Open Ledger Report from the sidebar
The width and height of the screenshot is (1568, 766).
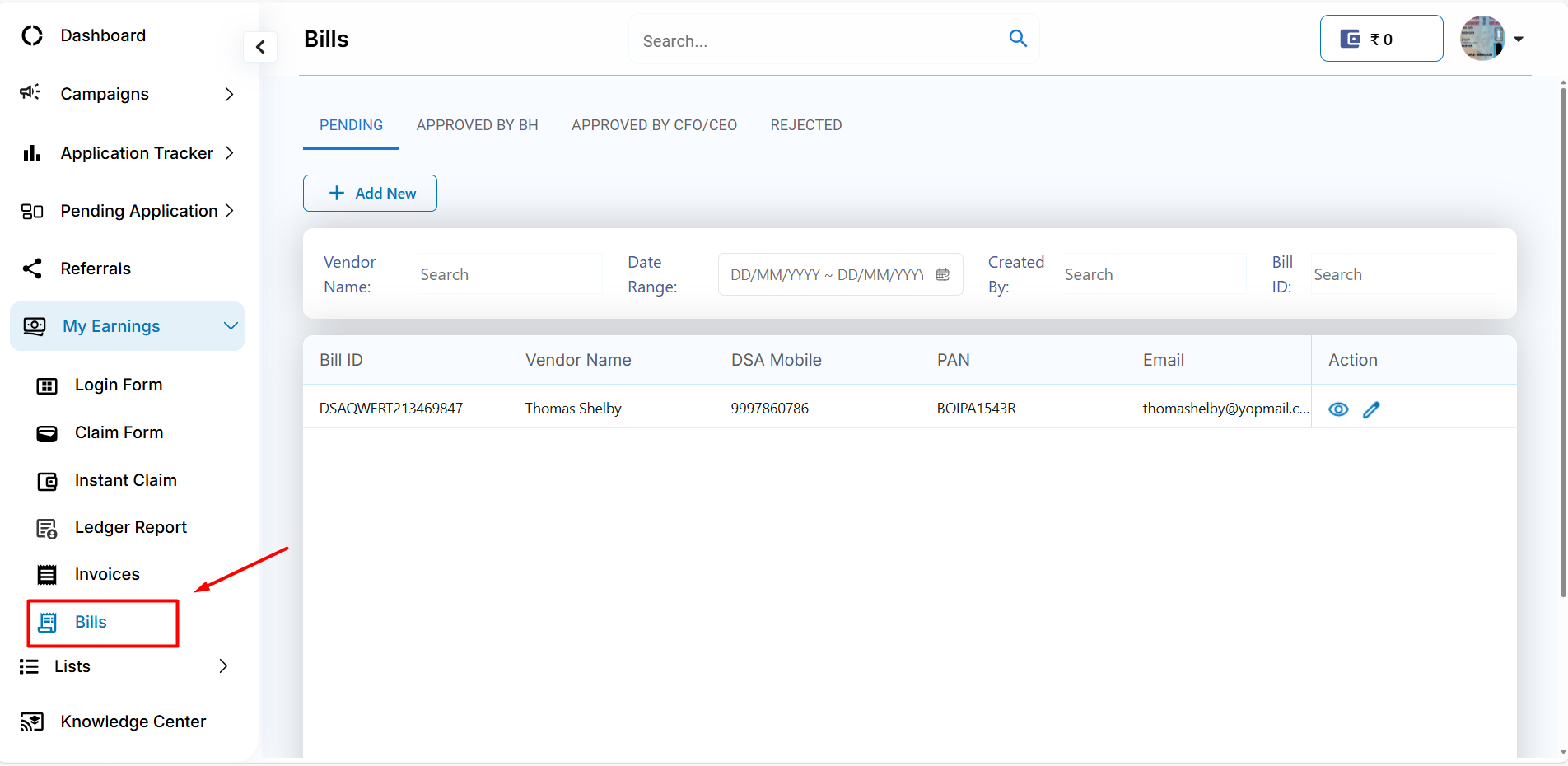coord(130,527)
